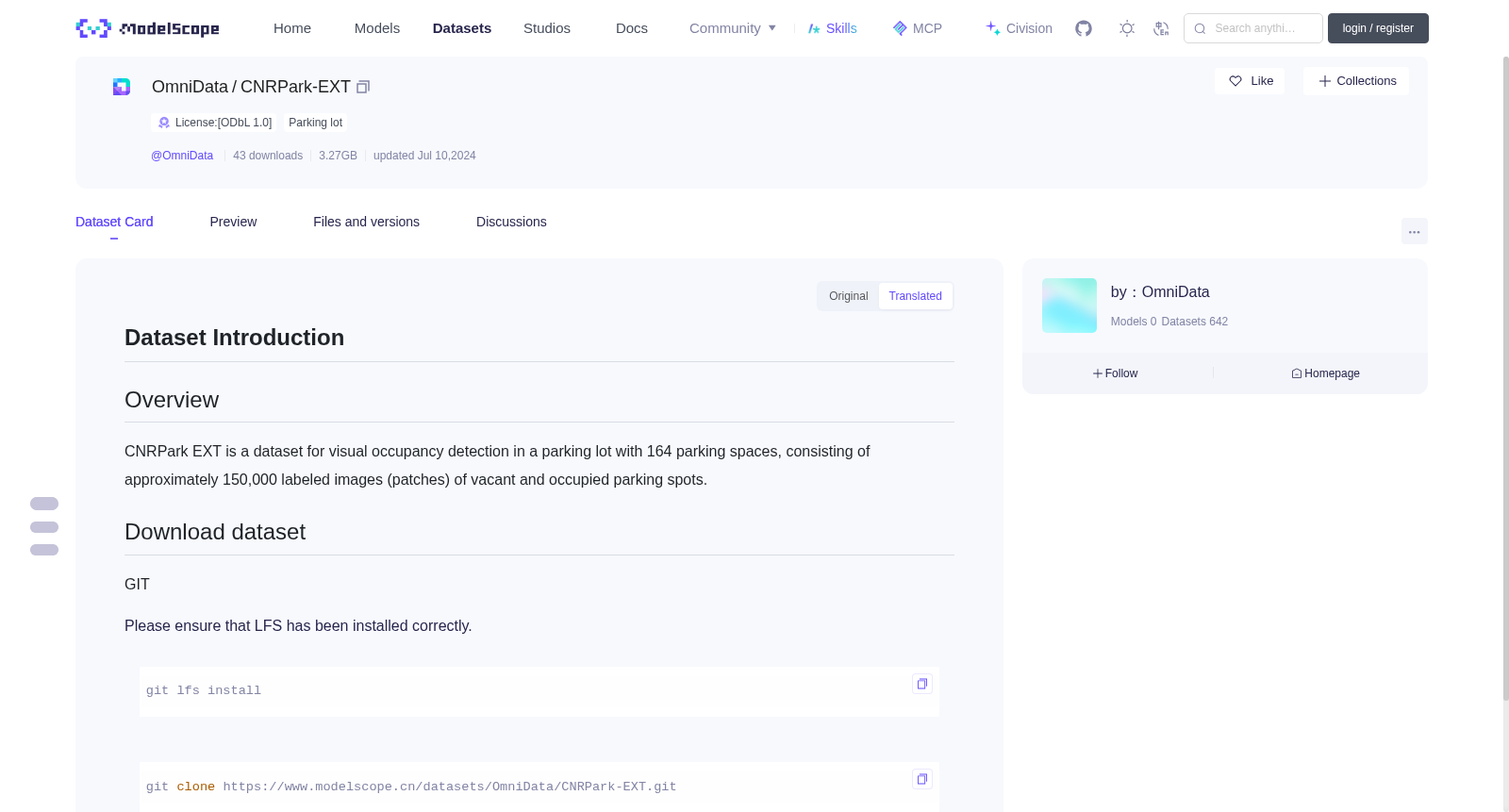Viewport: 1509px width, 812px height.
Task: Switch site language with translate icon
Action: pyautogui.click(x=1161, y=28)
